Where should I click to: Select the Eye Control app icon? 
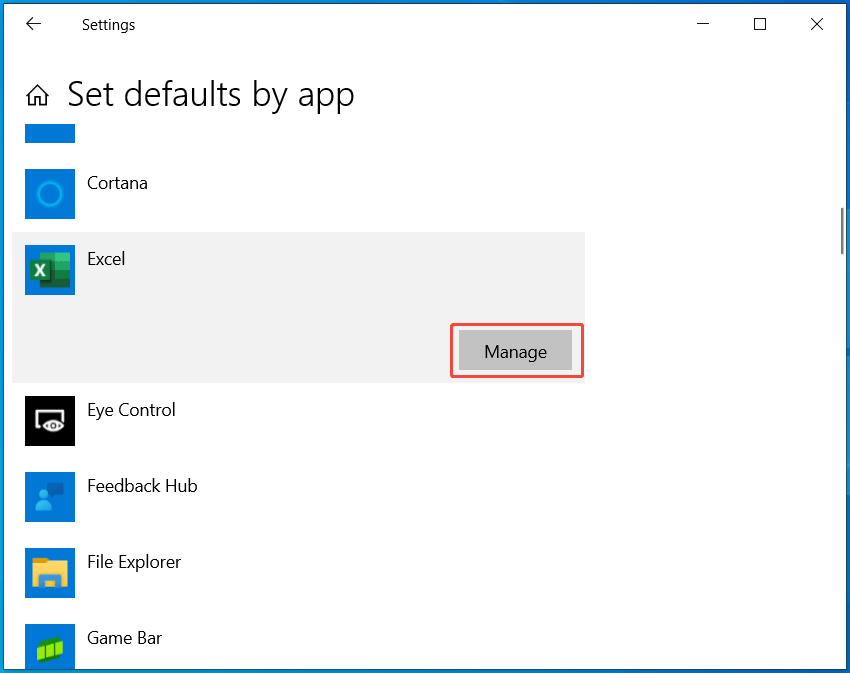(50, 421)
